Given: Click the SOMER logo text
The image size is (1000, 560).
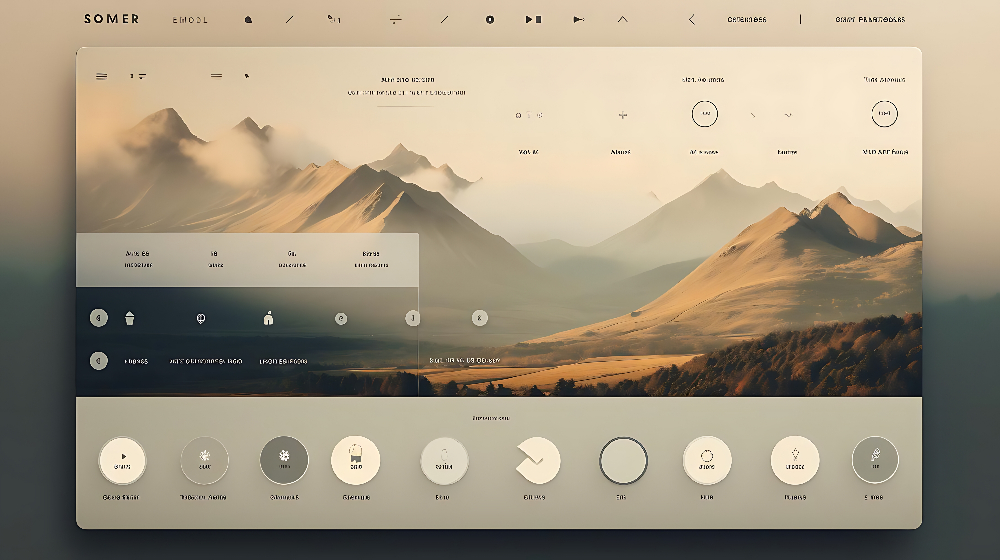Looking at the screenshot, I should coord(112,19).
